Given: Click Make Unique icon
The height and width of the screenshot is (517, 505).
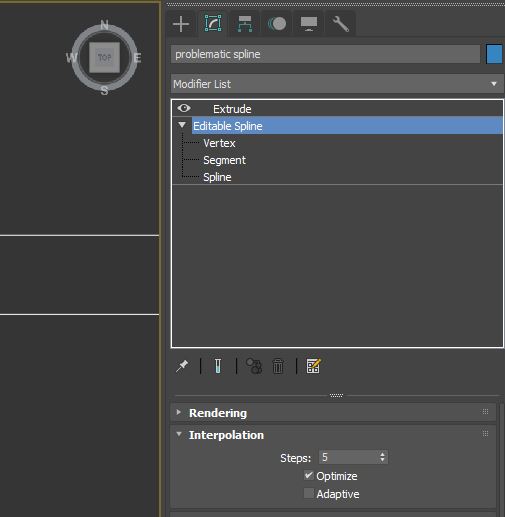Looking at the screenshot, I should [254, 366].
